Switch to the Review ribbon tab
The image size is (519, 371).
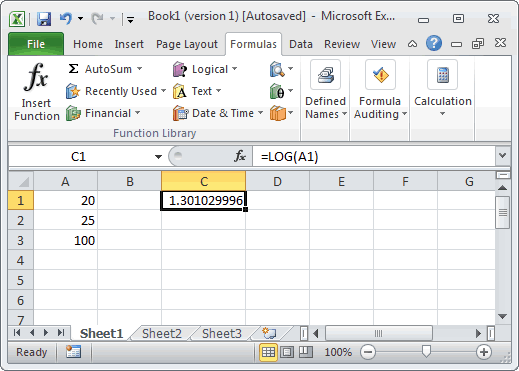342,44
